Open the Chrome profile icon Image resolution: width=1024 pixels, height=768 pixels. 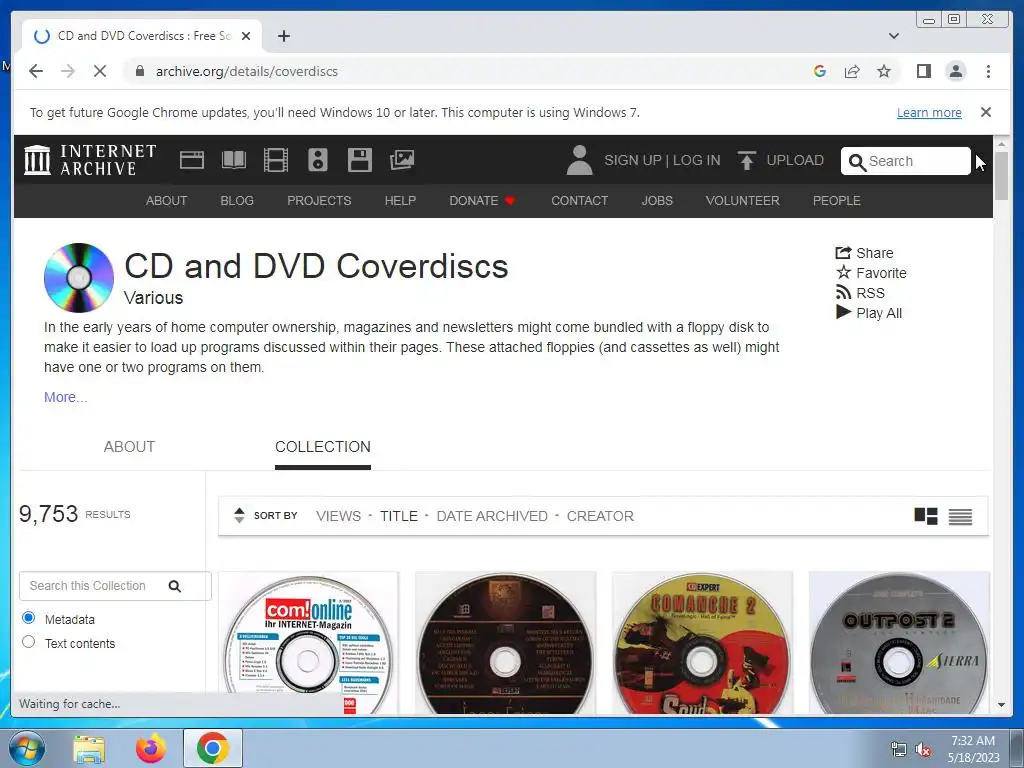955,71
